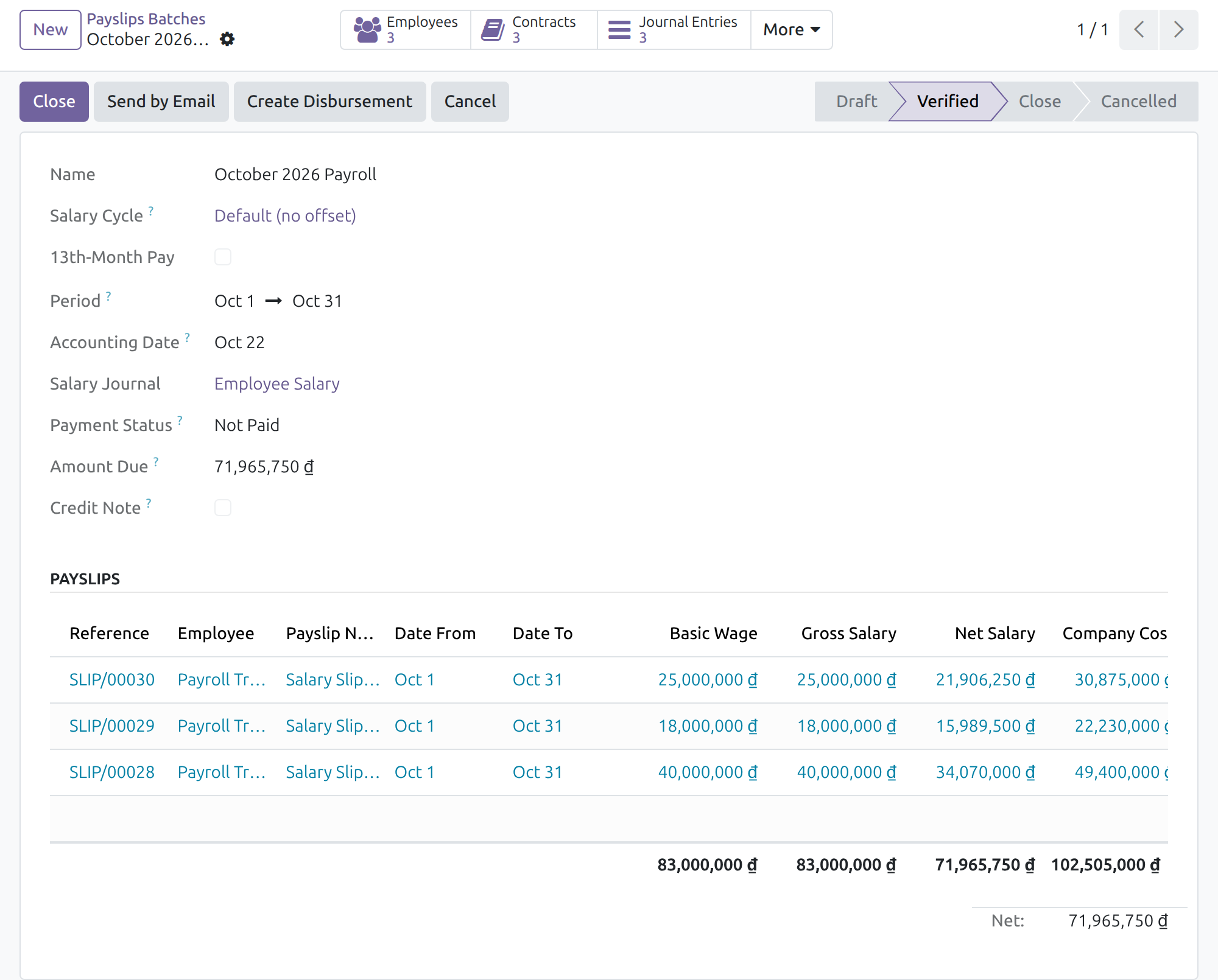The width and height of the screenshot is (1218, 980).
Task: Sort by Net Salary column header
Action: [994, 633]
